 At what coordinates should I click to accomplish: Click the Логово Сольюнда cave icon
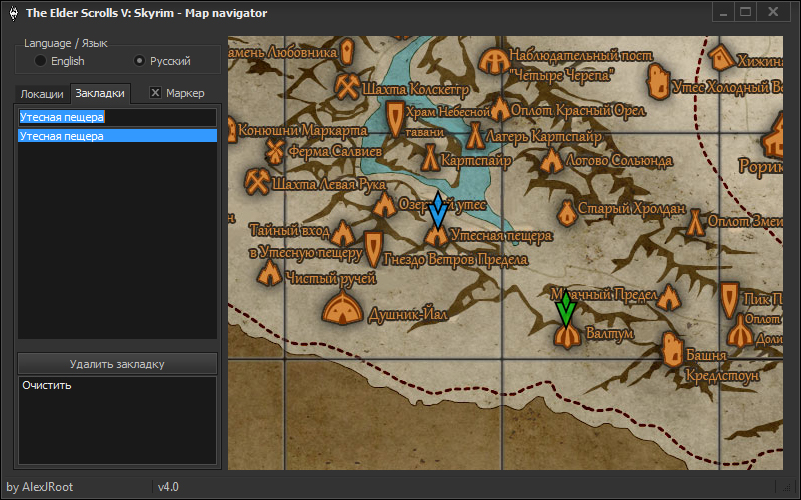[x=551, y=160]
